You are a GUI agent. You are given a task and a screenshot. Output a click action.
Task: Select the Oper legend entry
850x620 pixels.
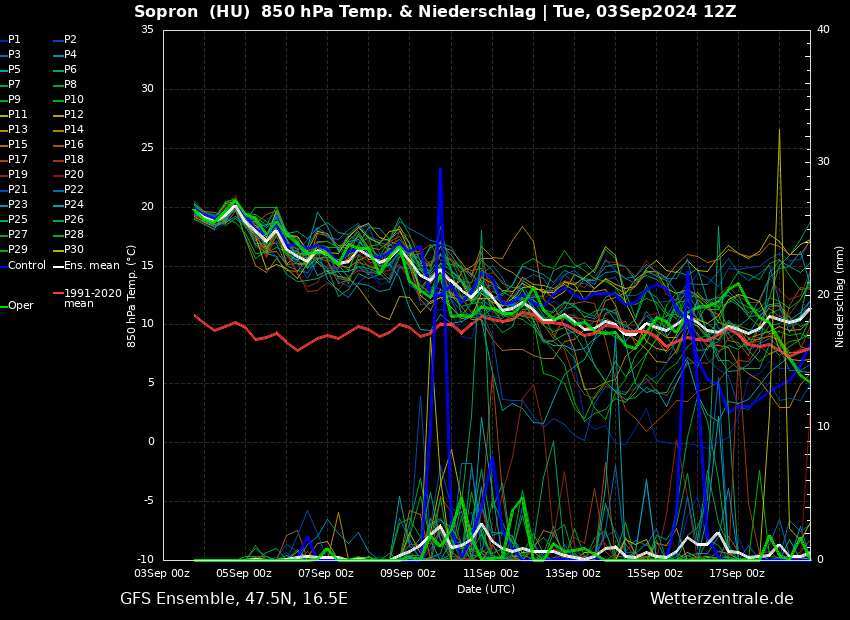tap(20, 306)
